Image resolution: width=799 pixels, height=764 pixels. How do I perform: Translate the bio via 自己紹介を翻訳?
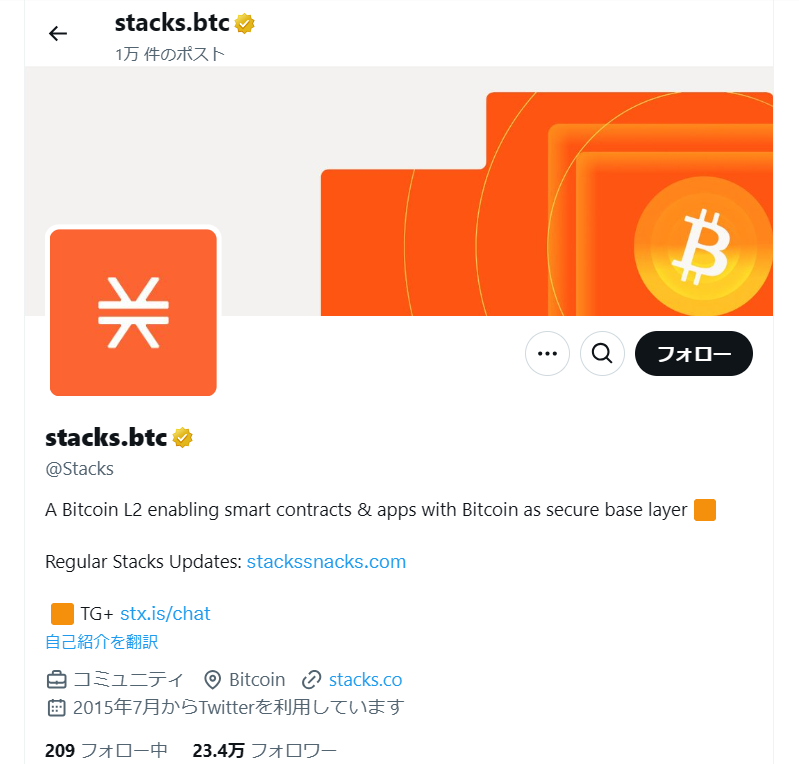pyautogui.click(x=102, y=642)
